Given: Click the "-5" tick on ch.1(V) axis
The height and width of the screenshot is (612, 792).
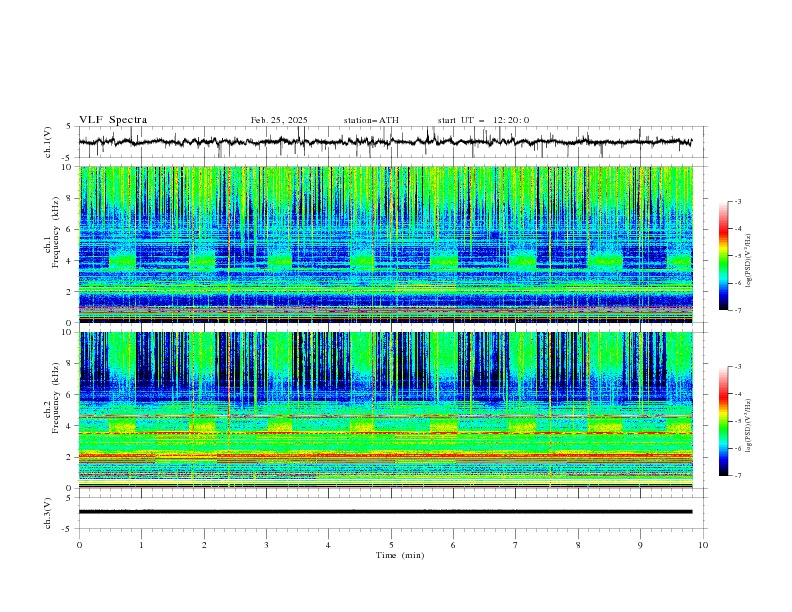Looking at the screenshot, I should [x=67, y=158].
